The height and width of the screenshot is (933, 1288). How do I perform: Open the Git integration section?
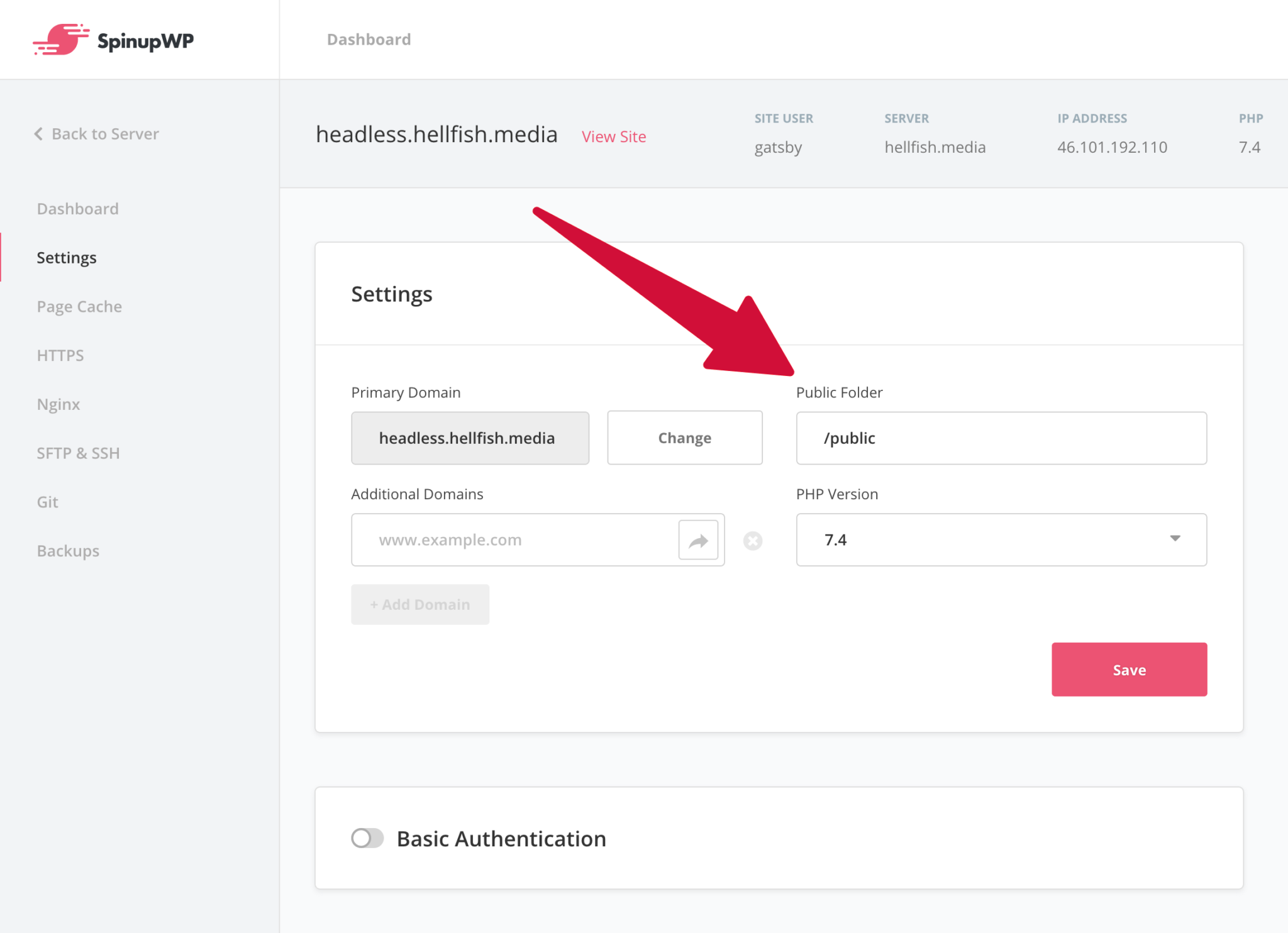[47, 501]
